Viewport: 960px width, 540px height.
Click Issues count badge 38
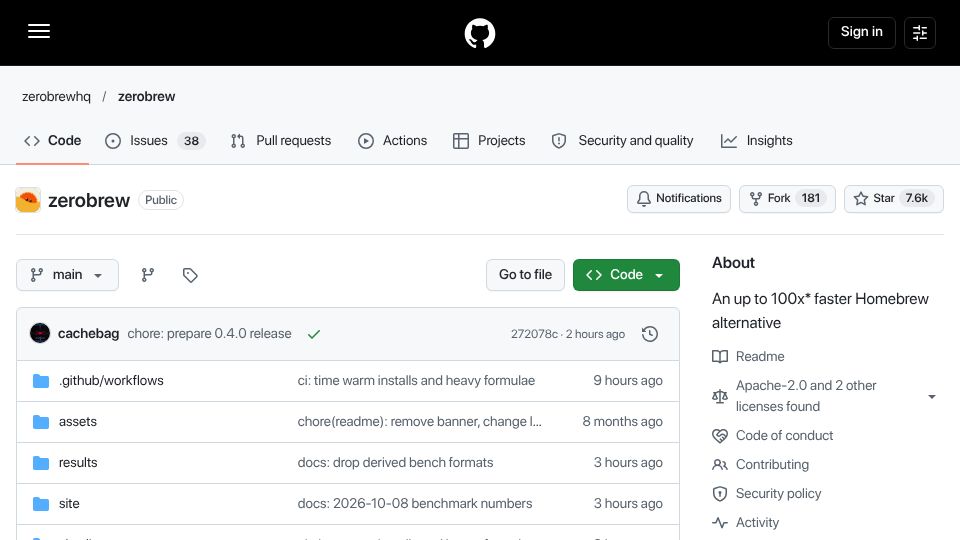(192, 141)
